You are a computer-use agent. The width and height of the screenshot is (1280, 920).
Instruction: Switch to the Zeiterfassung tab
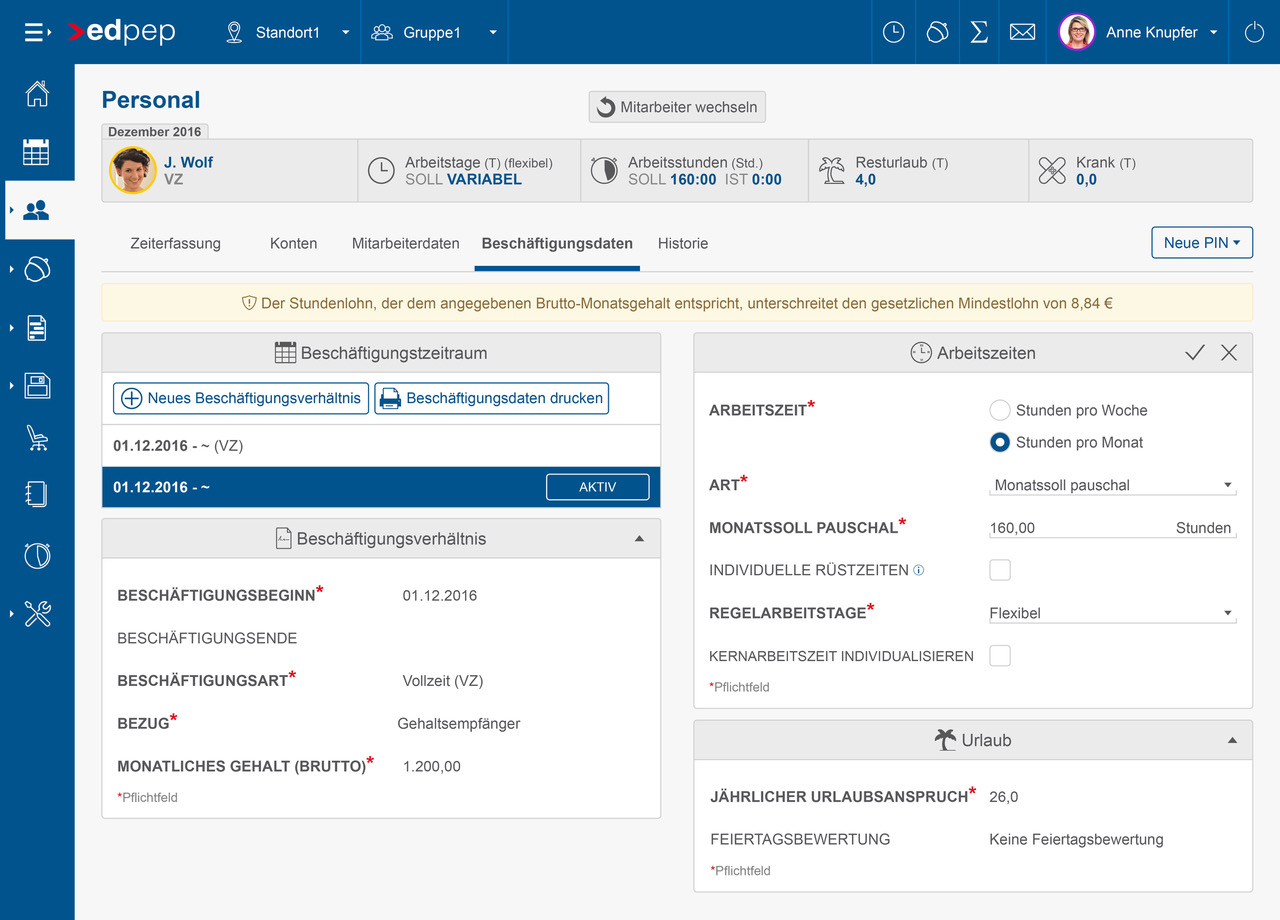[x=176, y=243]
